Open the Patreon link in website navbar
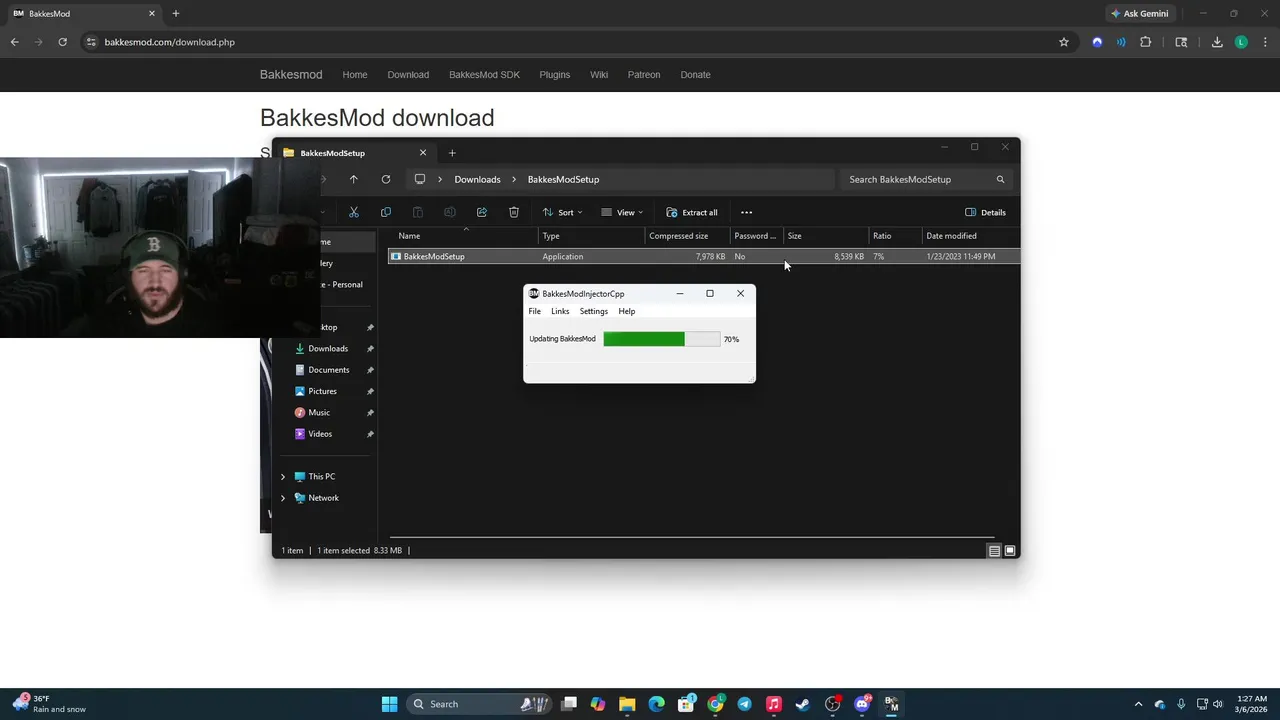The image size is (1280, 720). pyautogui.click(x=644, y=75)
